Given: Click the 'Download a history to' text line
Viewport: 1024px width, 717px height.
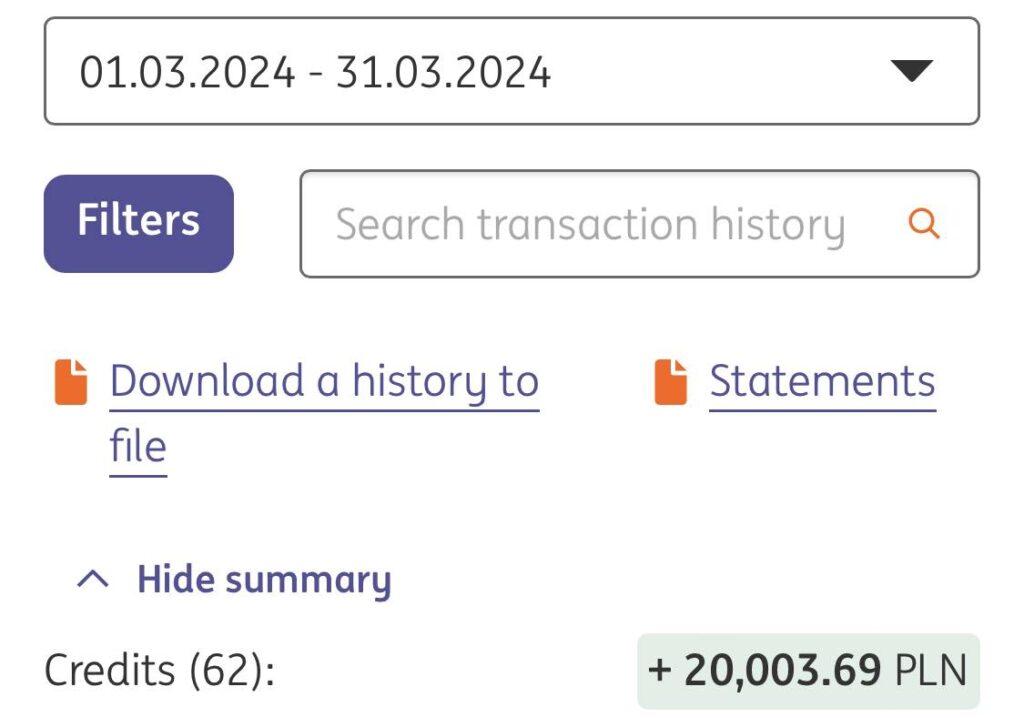Looking at the screenshot, I should (x=323, y=383).
